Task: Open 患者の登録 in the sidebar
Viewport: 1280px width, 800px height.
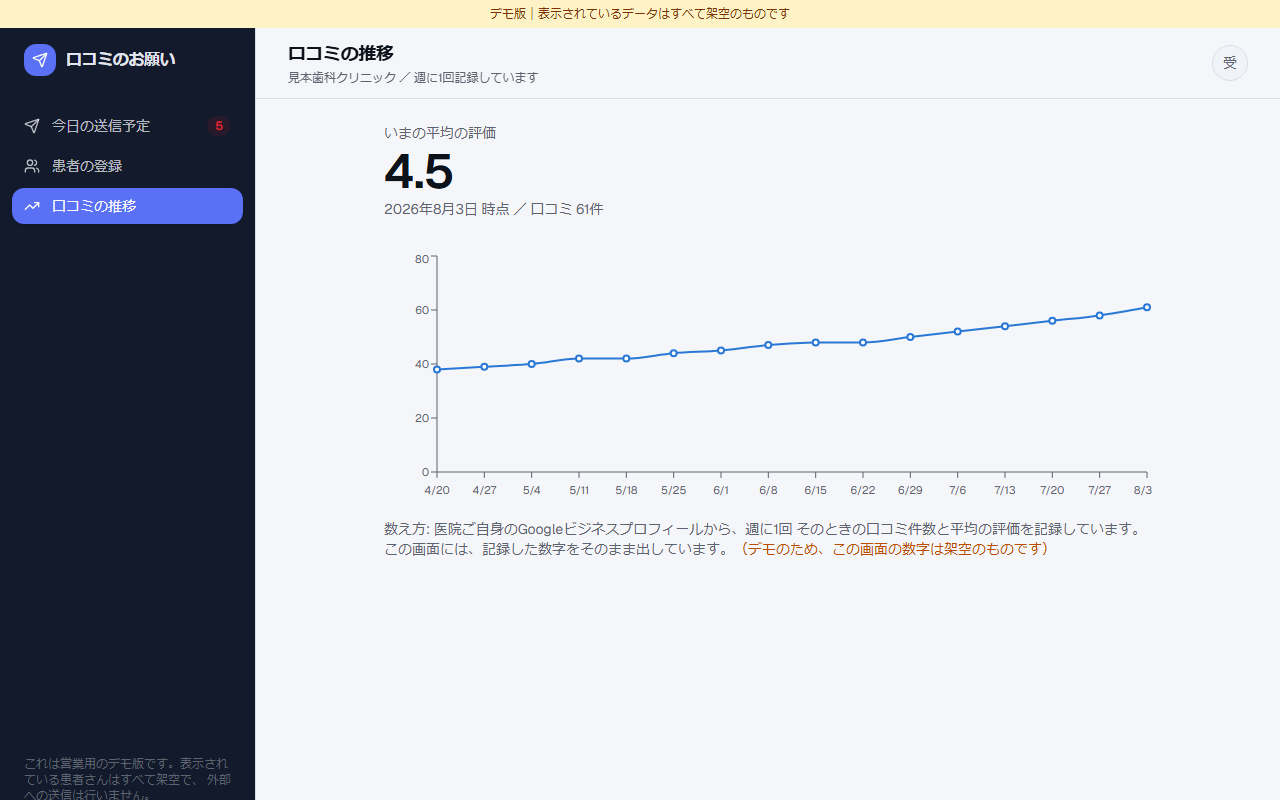Action: tap(127, 166)
